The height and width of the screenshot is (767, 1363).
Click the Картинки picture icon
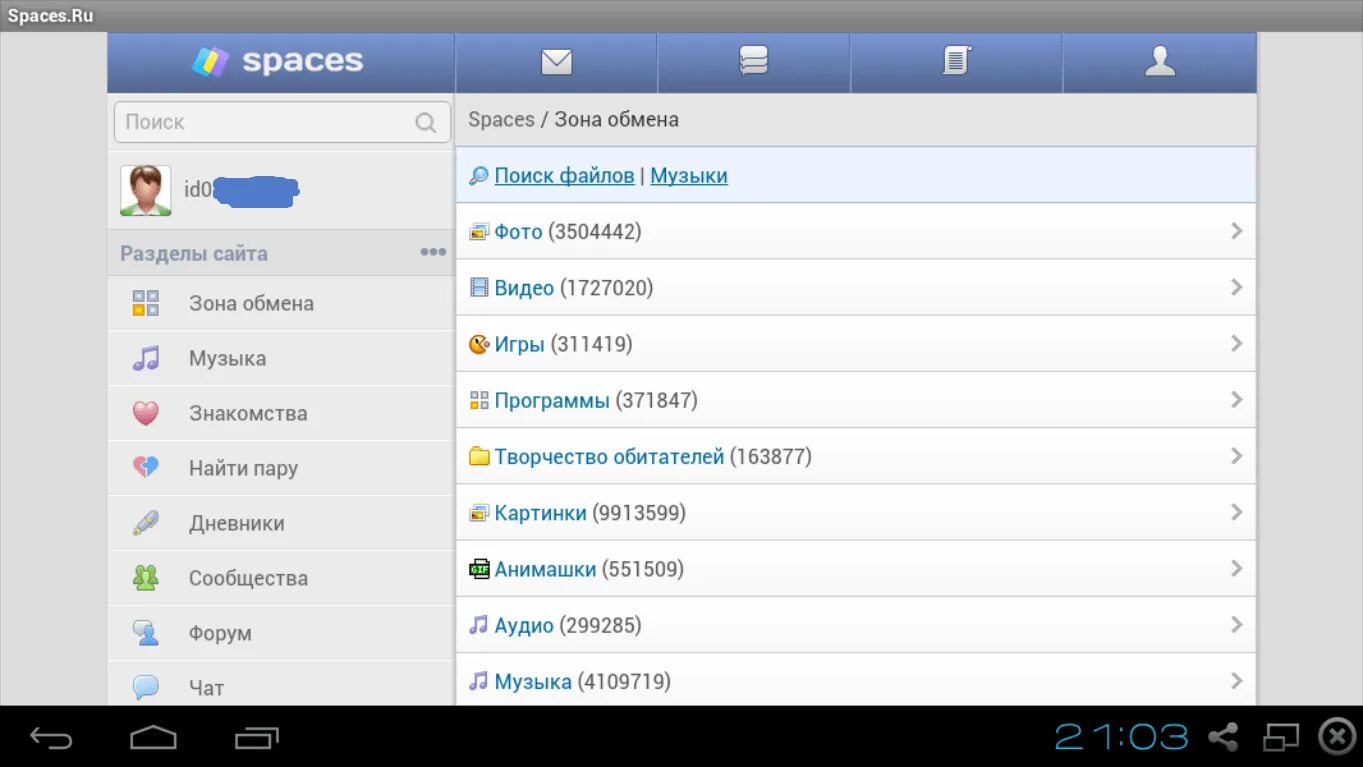coord(479,513)
